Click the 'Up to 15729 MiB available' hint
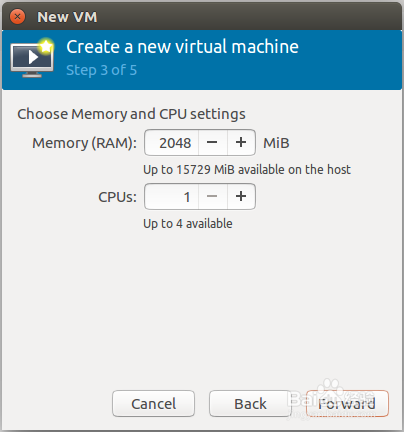This screenshot has height=432, width=404. pos(247,170)
